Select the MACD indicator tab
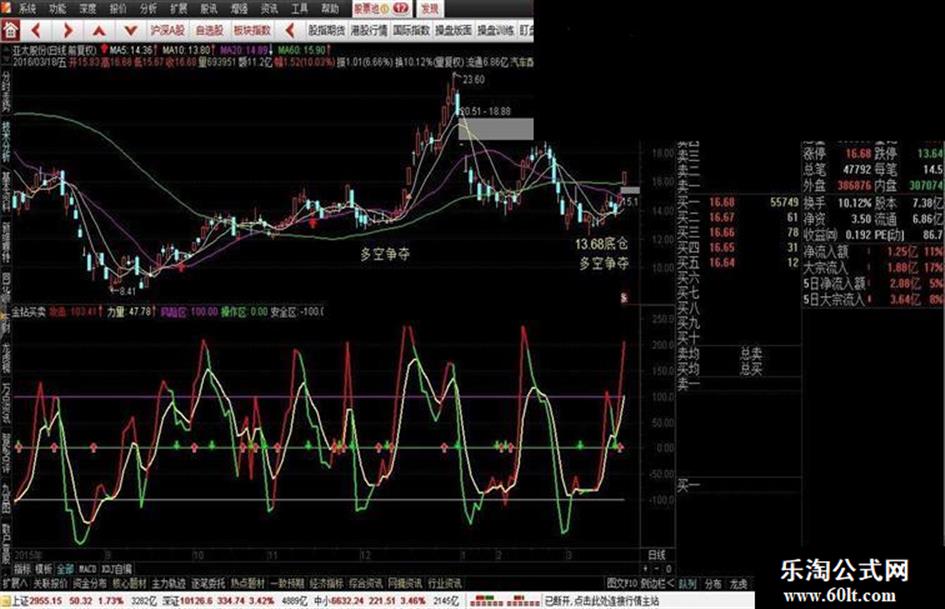945x609 pixels. click(x=87, y=569)
